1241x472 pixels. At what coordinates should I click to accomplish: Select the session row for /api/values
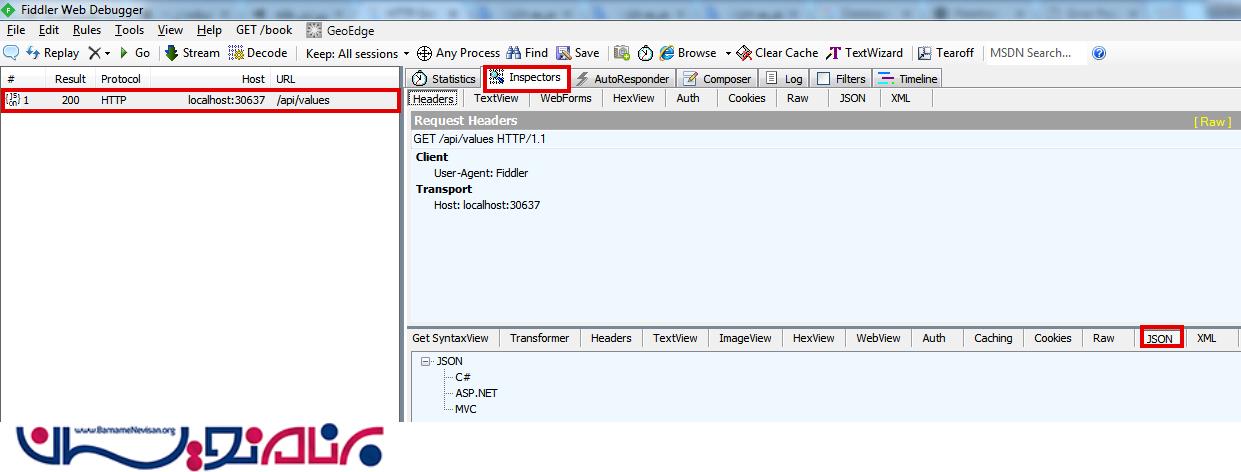click(200, 100)
